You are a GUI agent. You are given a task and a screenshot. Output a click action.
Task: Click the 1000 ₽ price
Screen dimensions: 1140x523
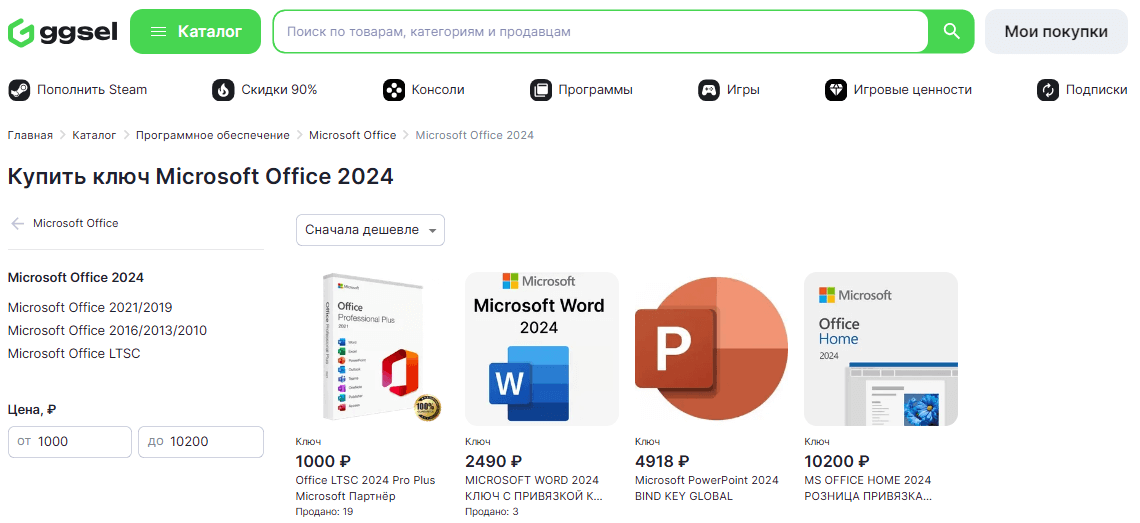324,461
